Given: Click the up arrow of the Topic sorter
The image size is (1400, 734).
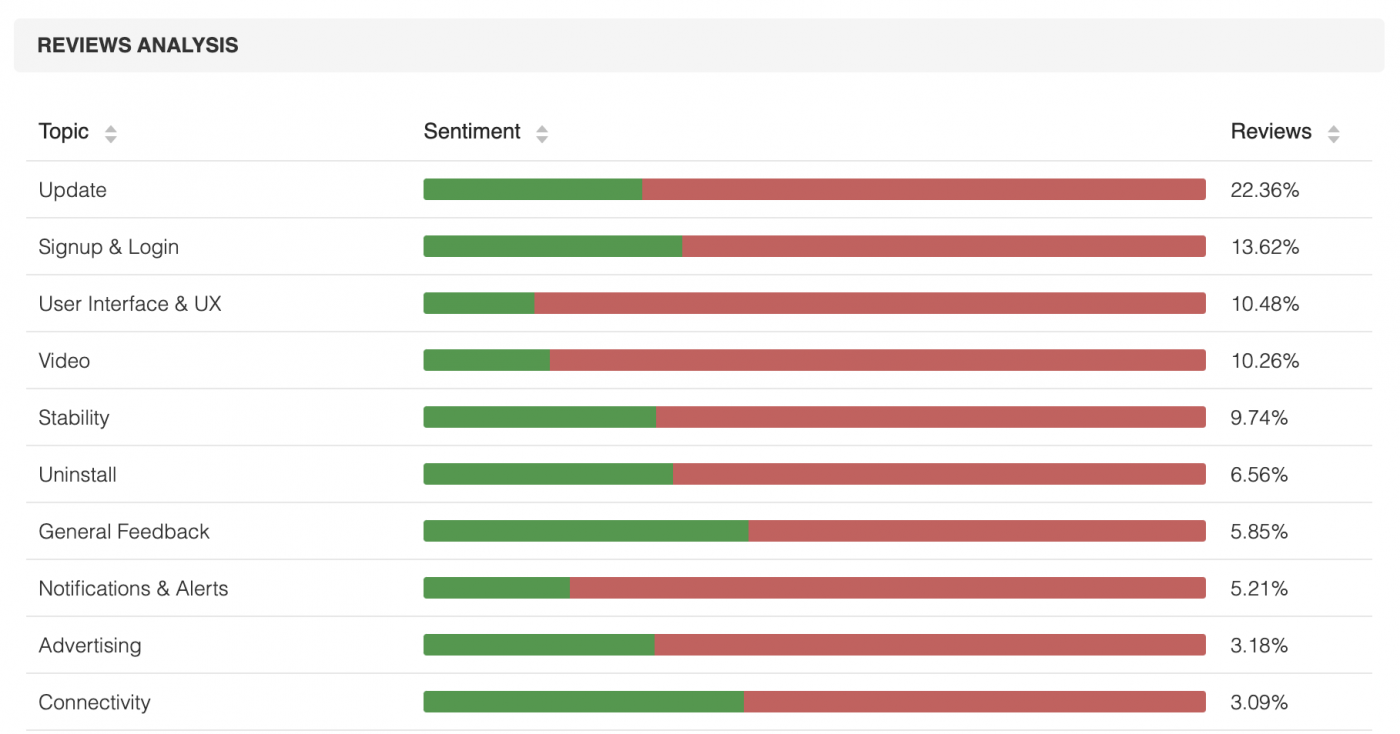Looking at the screenshot, I should click(x=110, y=126).
